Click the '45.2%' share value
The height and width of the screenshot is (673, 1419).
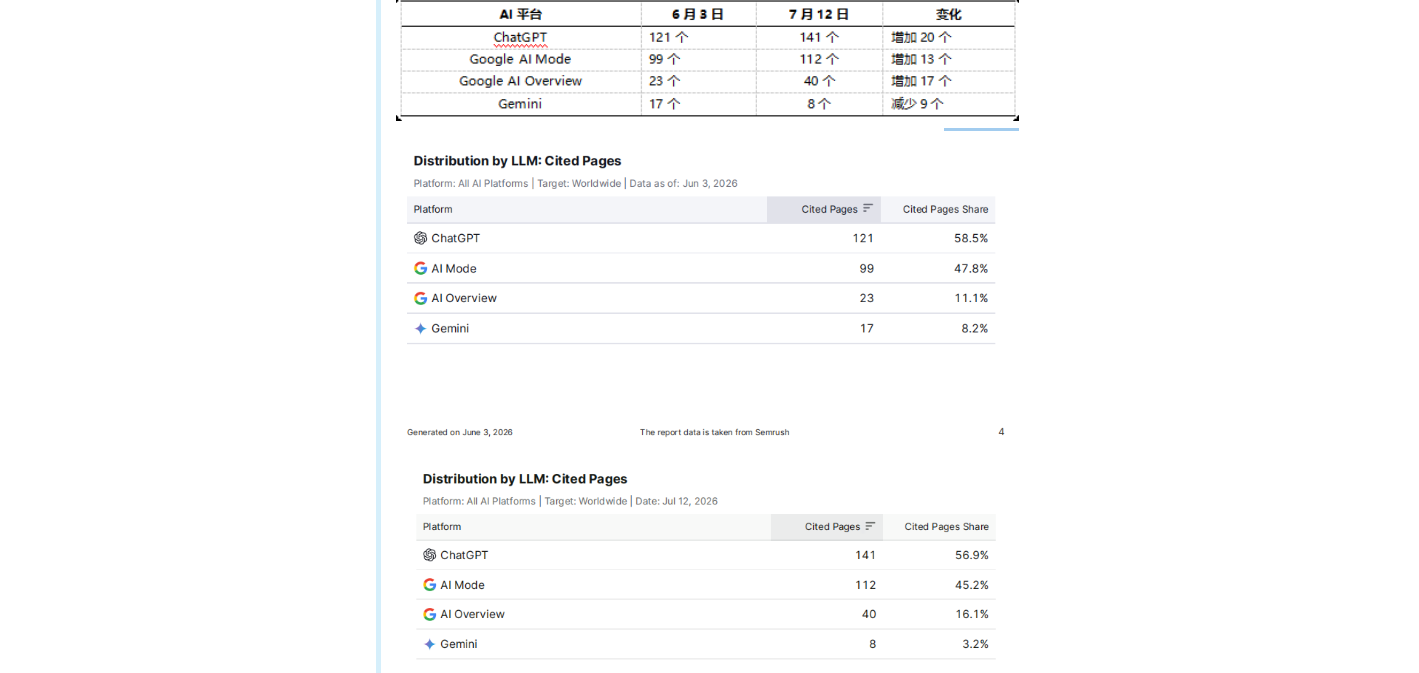(x=971, y=585)
